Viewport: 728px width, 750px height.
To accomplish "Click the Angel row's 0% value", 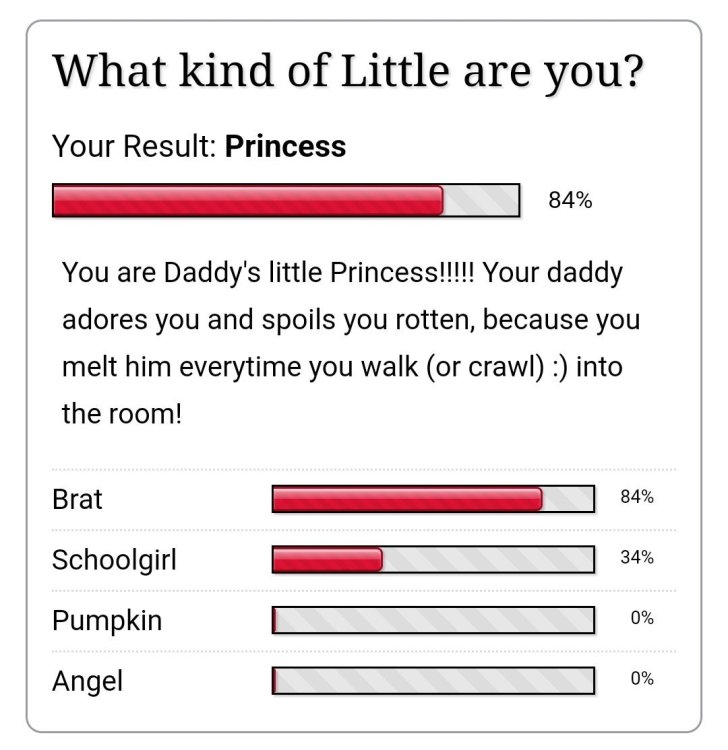I will [642, 678].
